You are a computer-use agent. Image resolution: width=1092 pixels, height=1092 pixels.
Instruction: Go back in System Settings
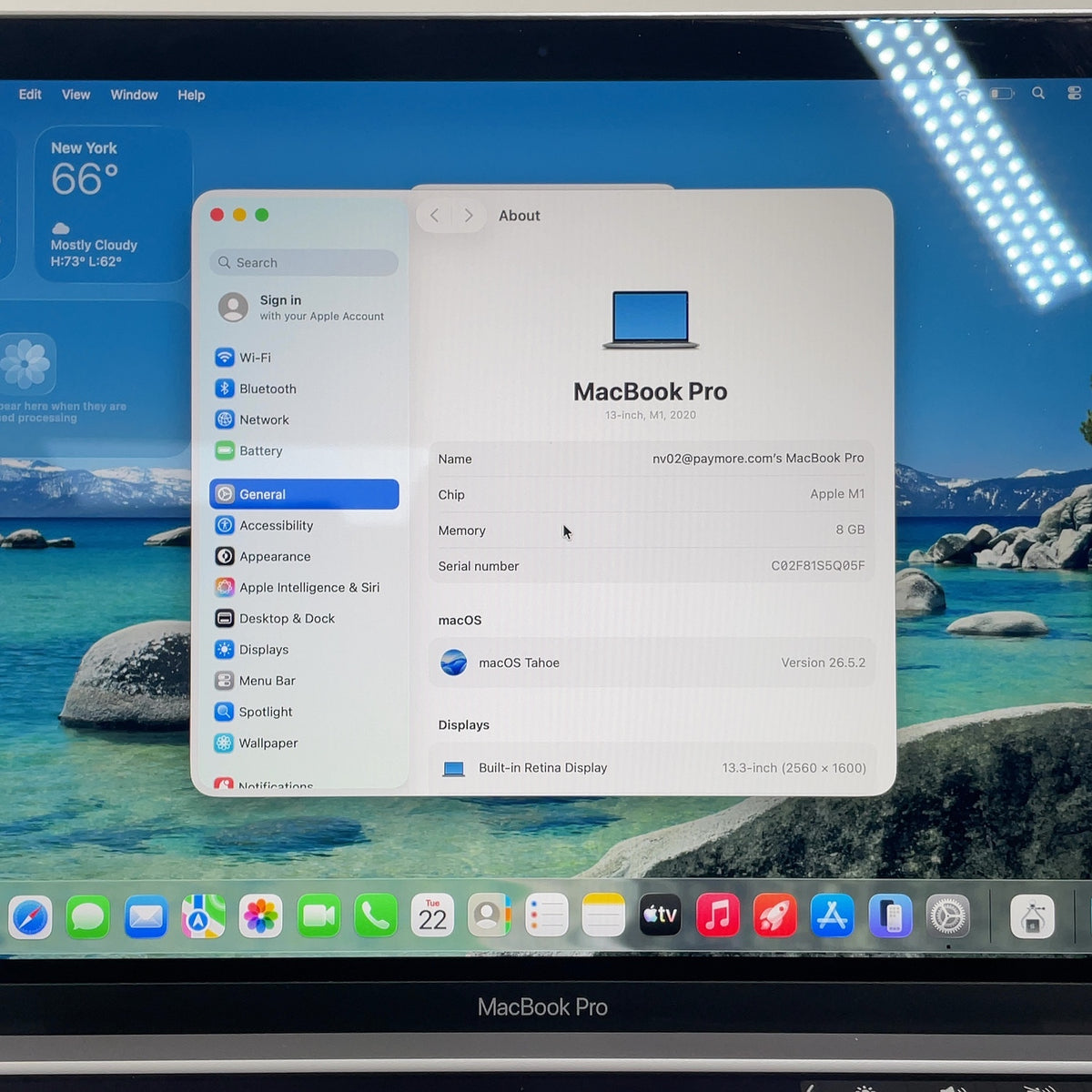pos(435,216)
